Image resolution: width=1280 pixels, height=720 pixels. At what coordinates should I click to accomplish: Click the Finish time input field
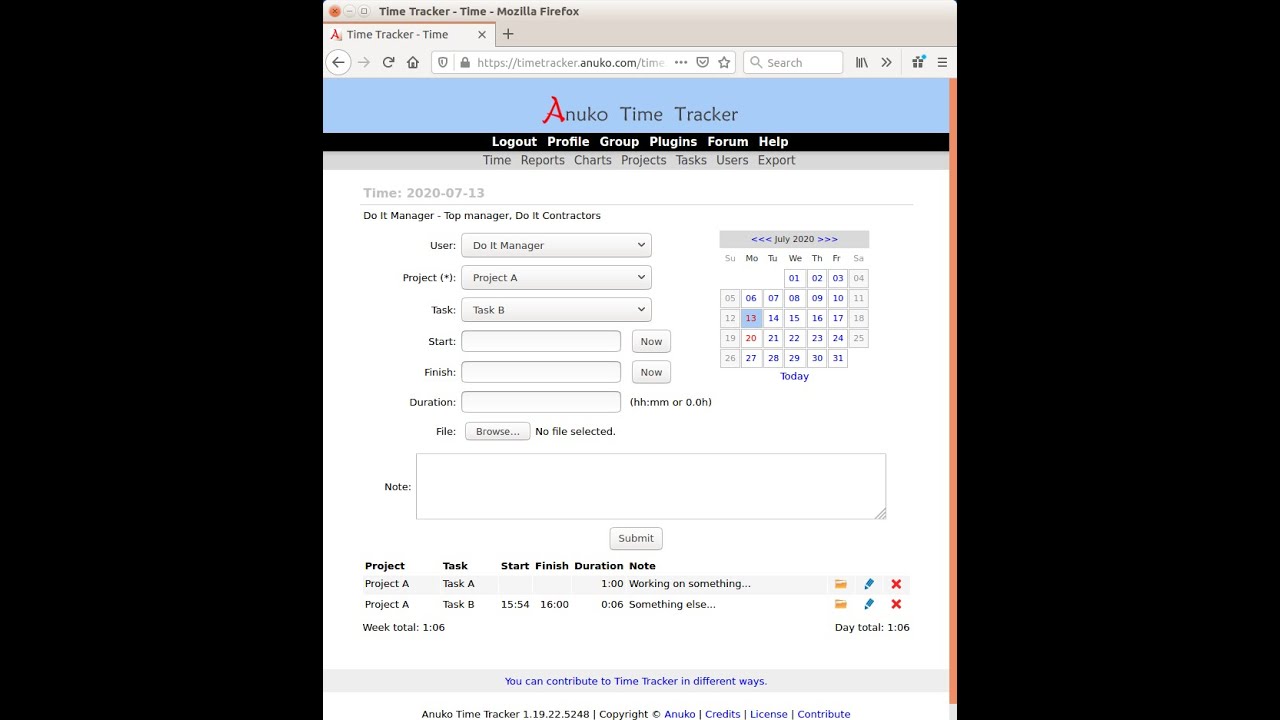click(x=541, y=372)
